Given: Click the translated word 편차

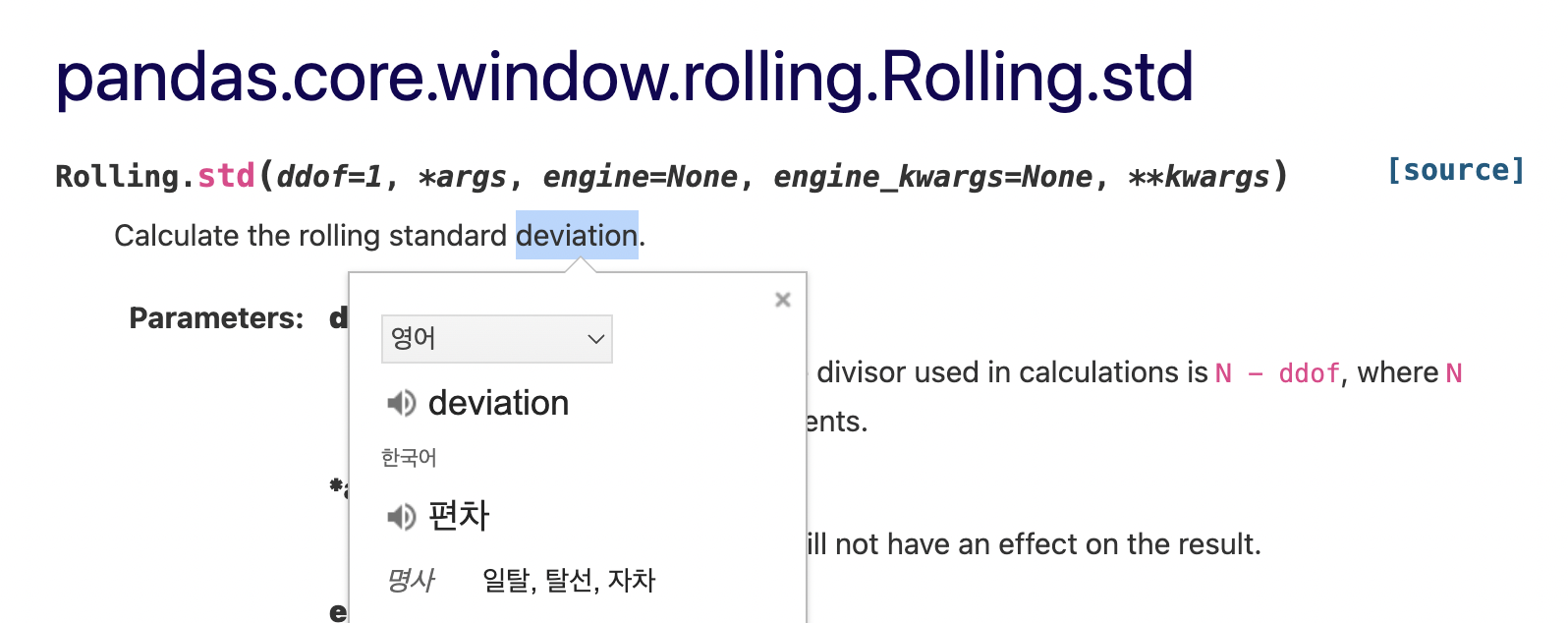Looking at the screenshot, I should [x=459, y=516].
